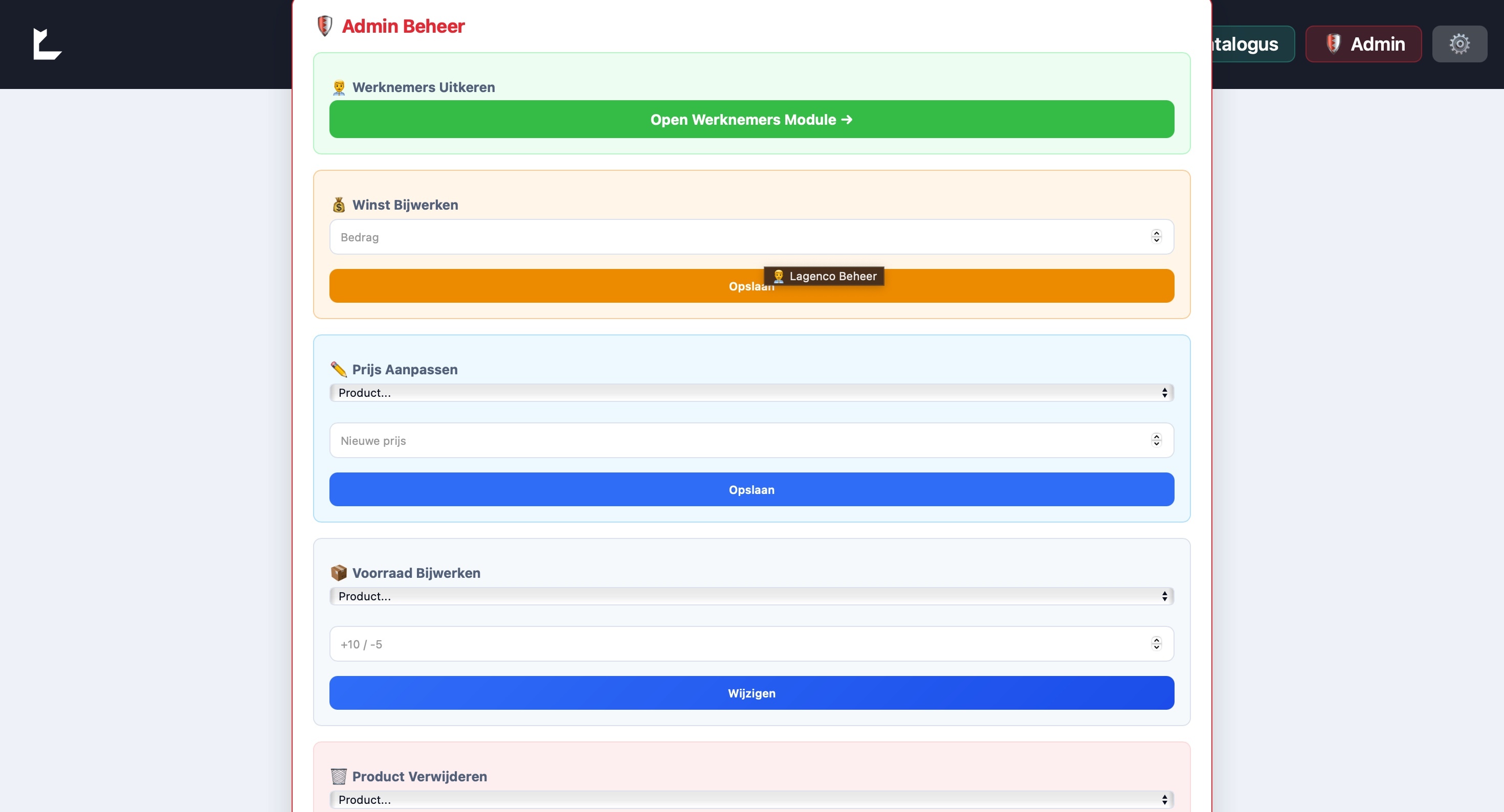Open Product dropdown under Product Verwijderen

coord(751,800)
